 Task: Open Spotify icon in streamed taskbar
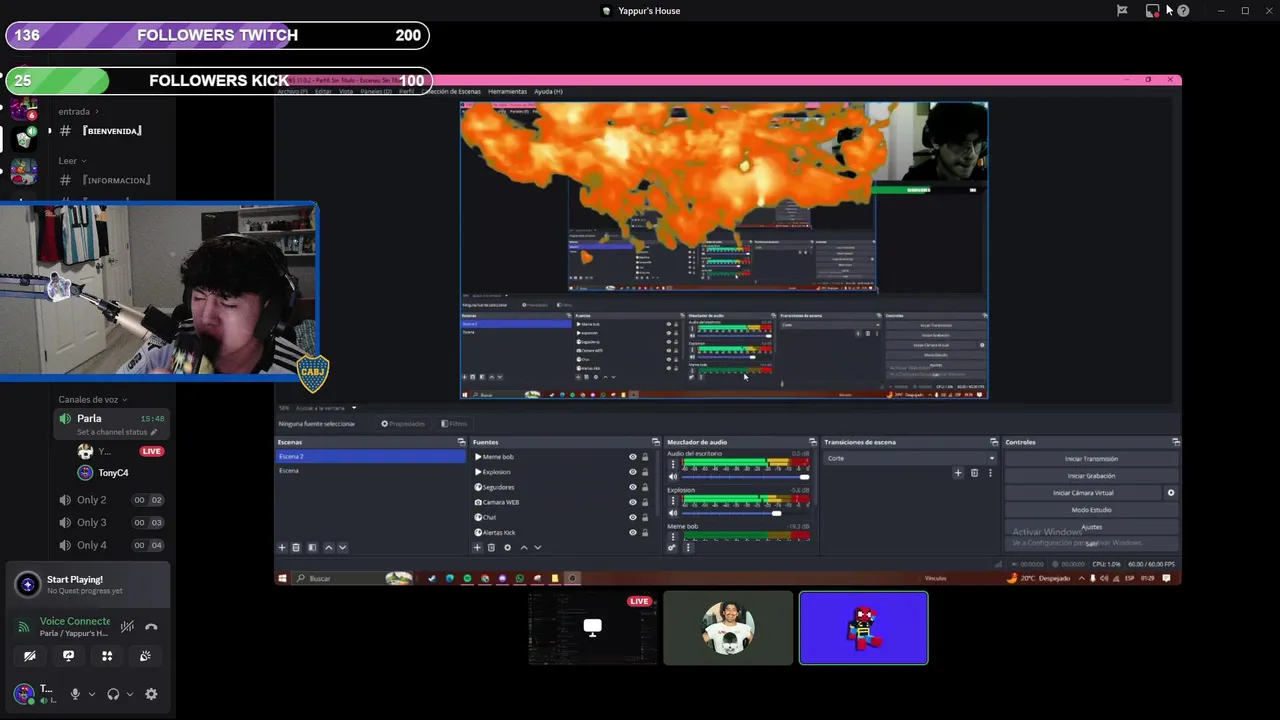tap(467, 578)
